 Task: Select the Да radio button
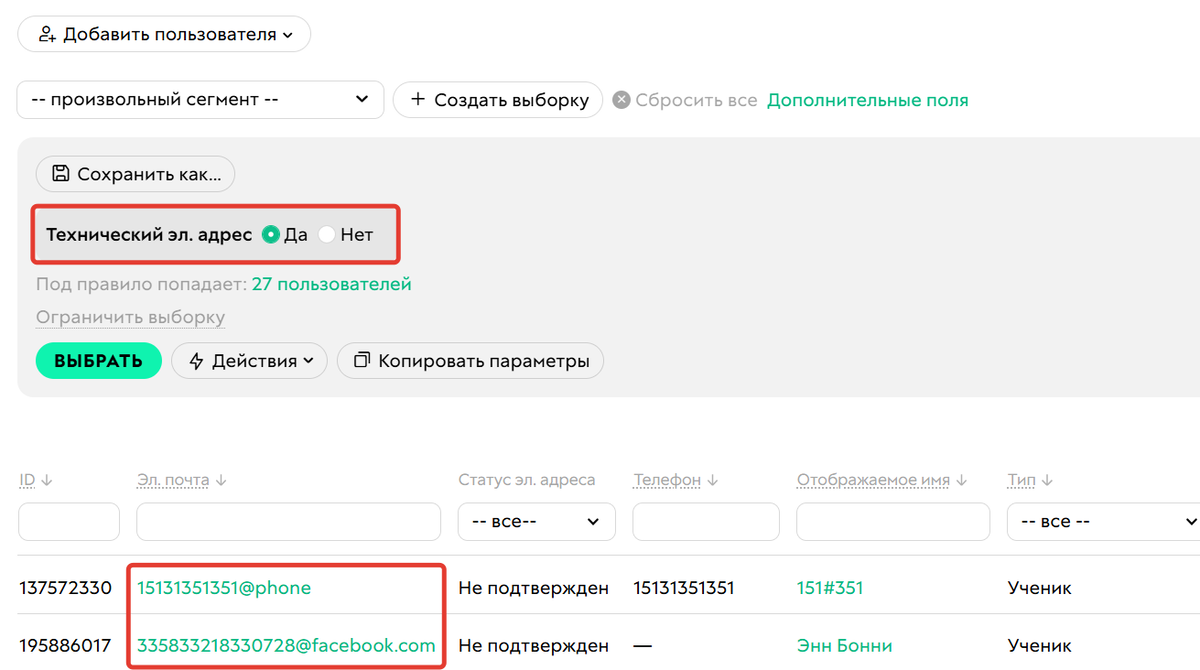(x=270, y=234)
